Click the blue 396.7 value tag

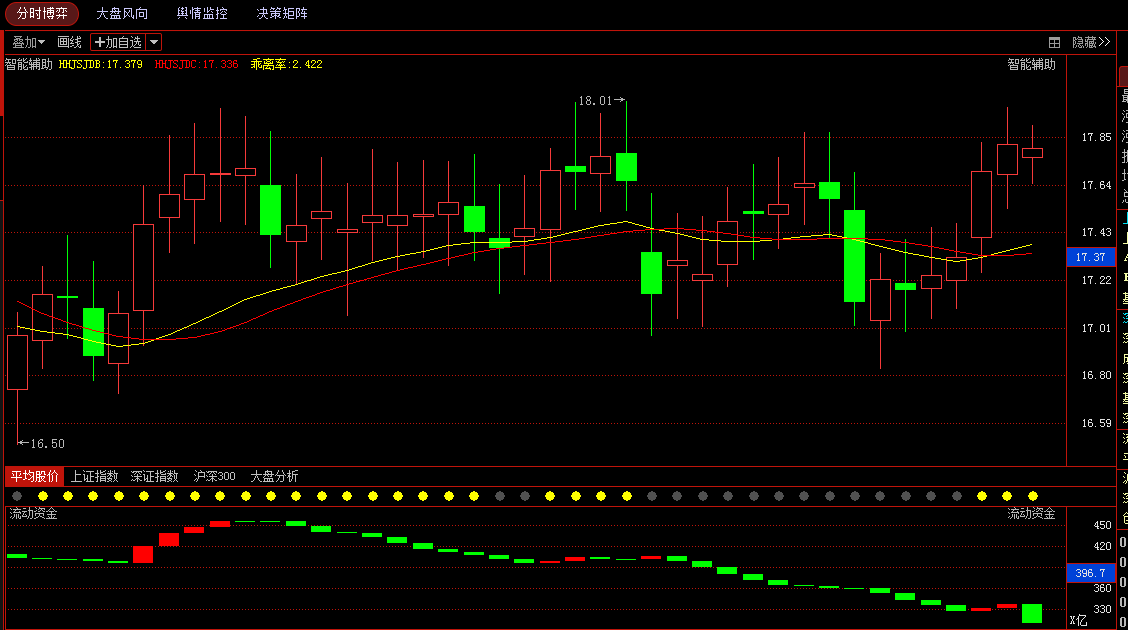click(x=1091, y=573)
